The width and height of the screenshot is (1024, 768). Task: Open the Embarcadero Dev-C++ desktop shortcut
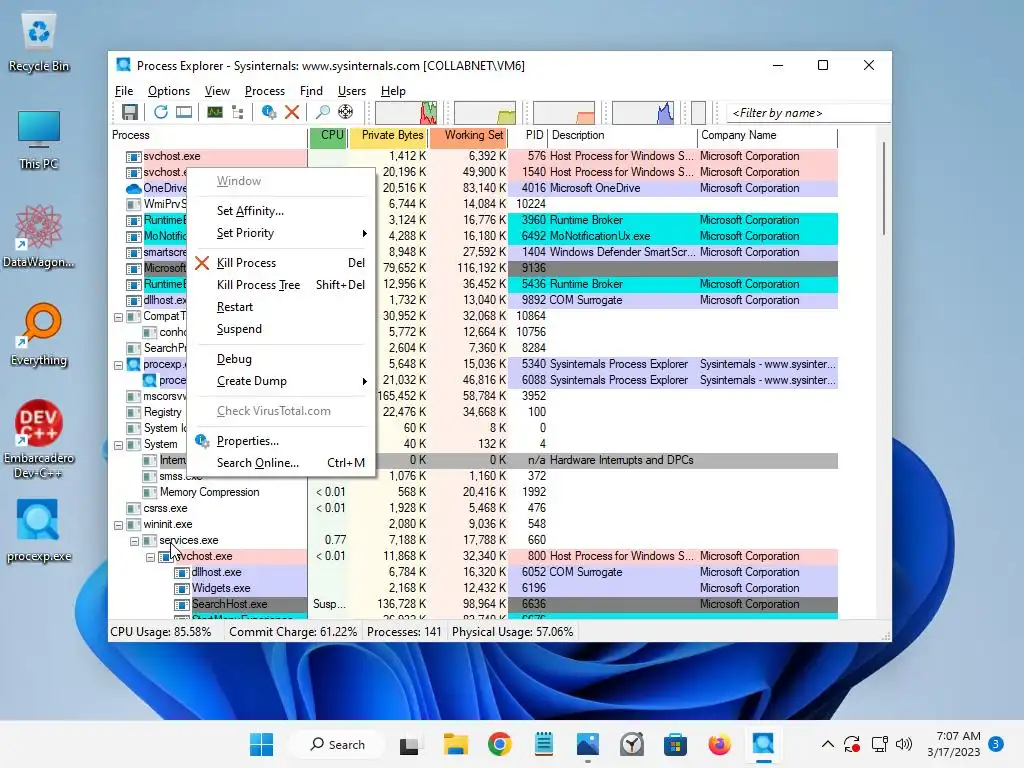tap(39, 439)
